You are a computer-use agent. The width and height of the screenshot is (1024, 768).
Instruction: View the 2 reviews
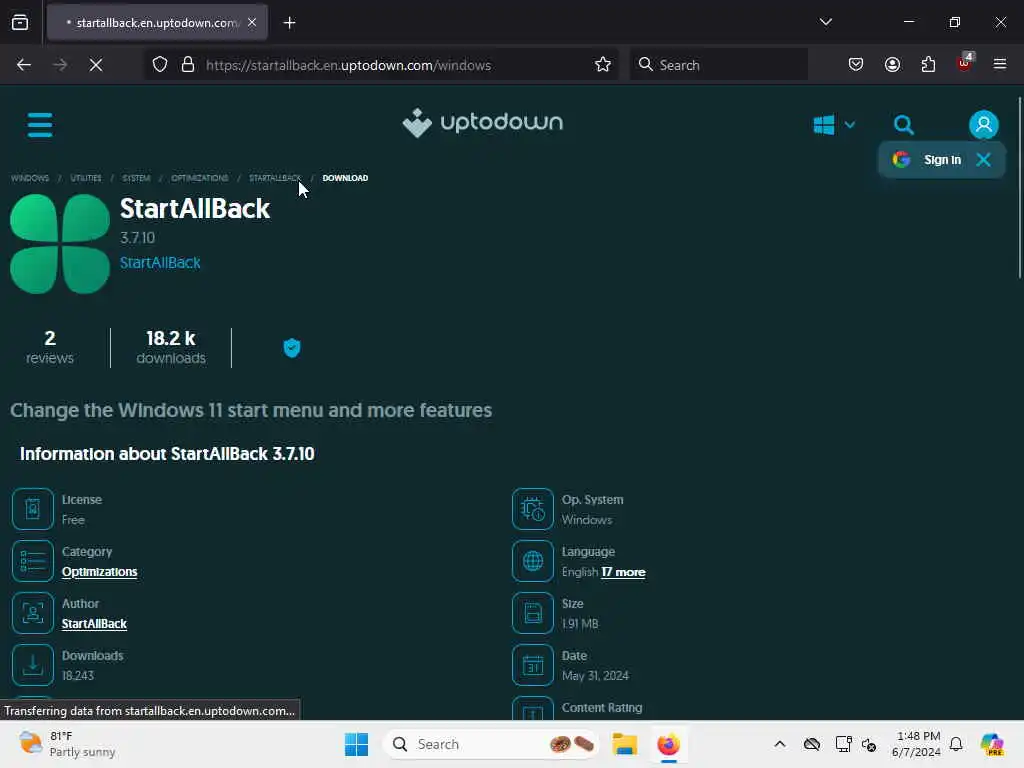coord(50,347)
